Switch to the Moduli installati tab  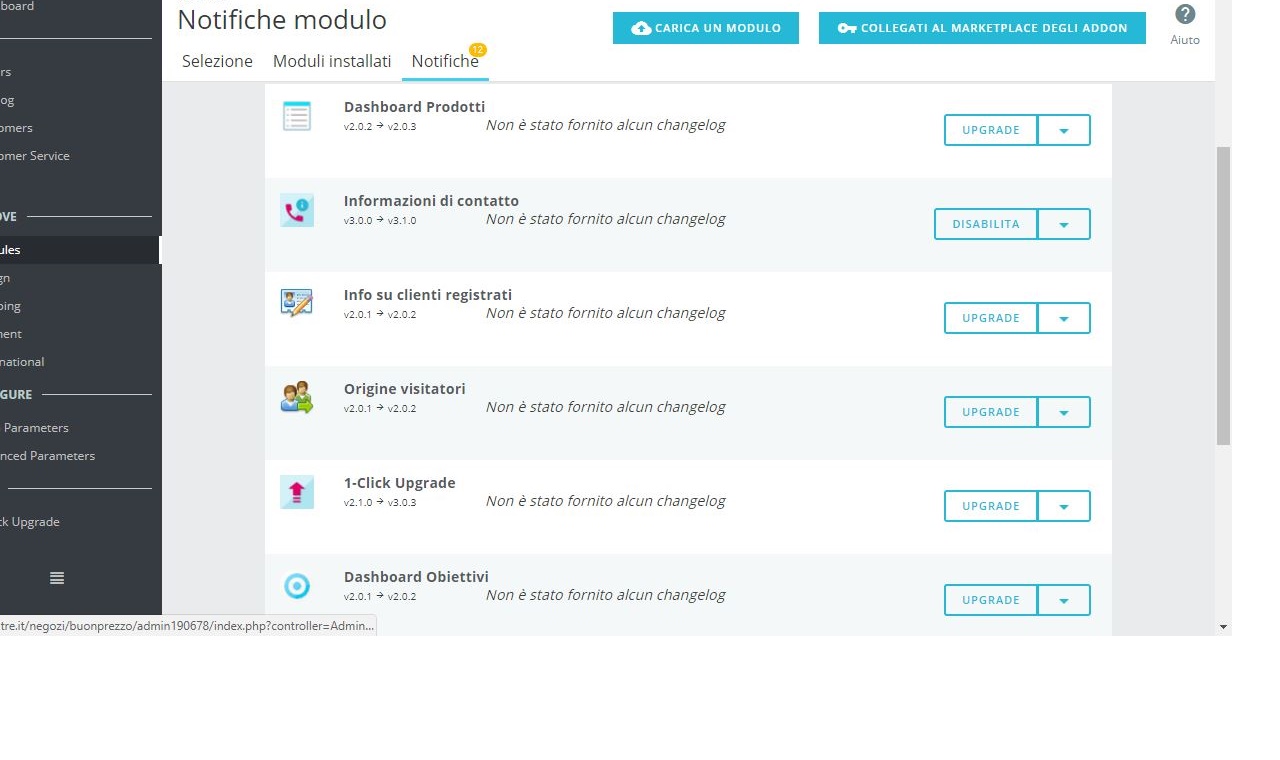[x=332, y=61]
